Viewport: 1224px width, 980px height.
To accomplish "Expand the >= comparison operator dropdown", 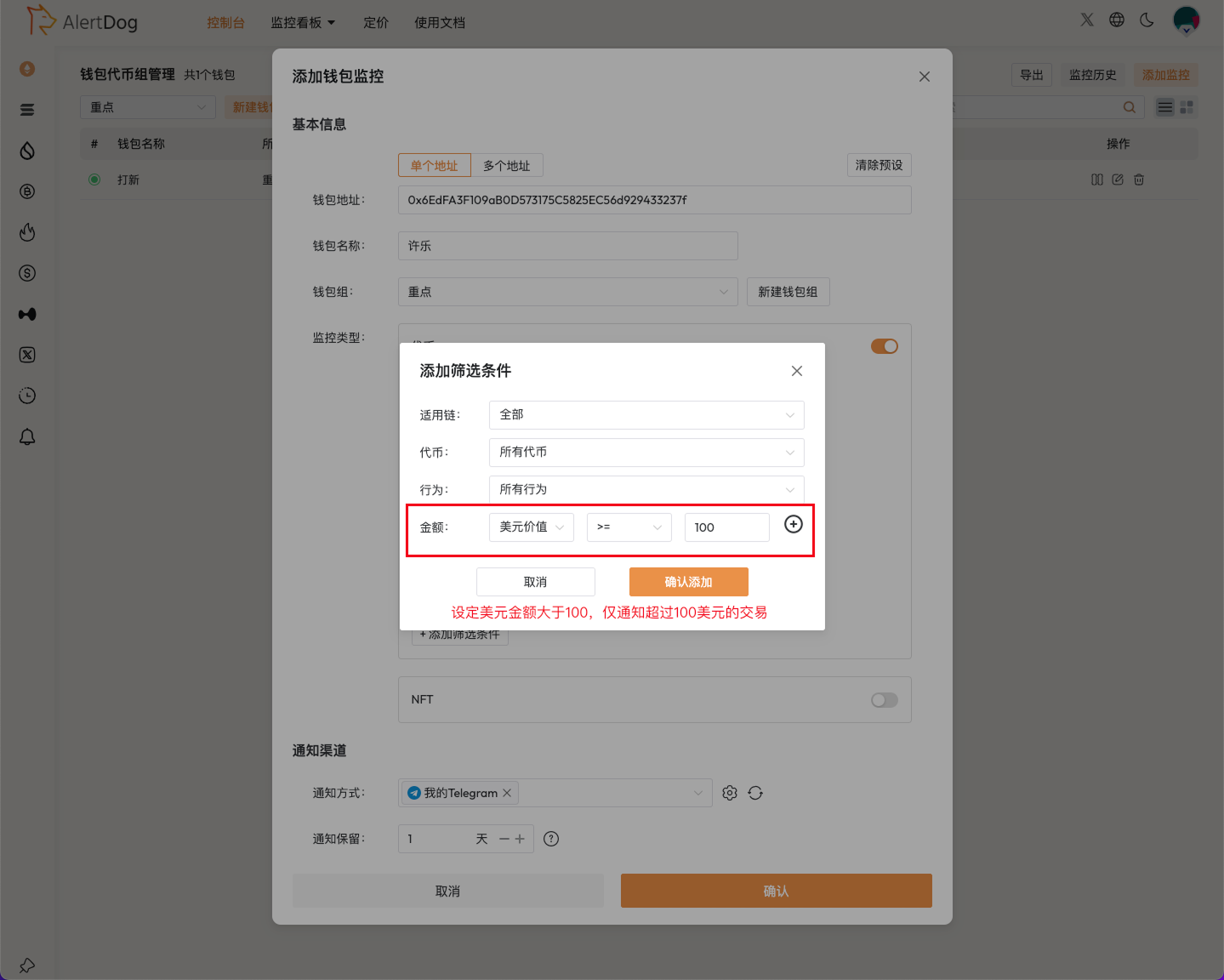I will tap(629, 527).
